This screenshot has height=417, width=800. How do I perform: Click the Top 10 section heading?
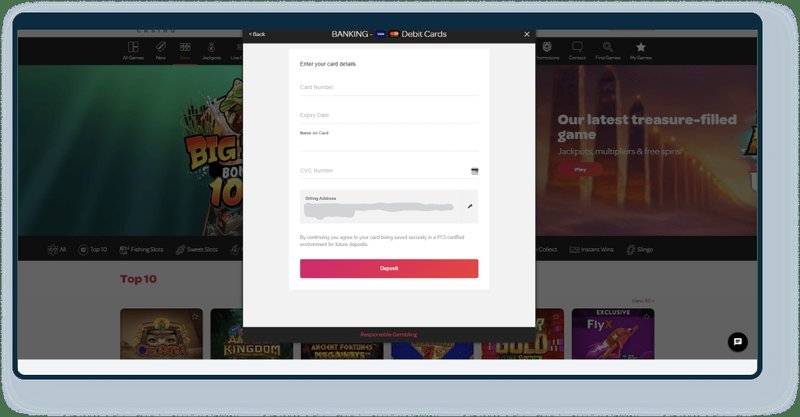pyautogui.click(x=138, y=279)
